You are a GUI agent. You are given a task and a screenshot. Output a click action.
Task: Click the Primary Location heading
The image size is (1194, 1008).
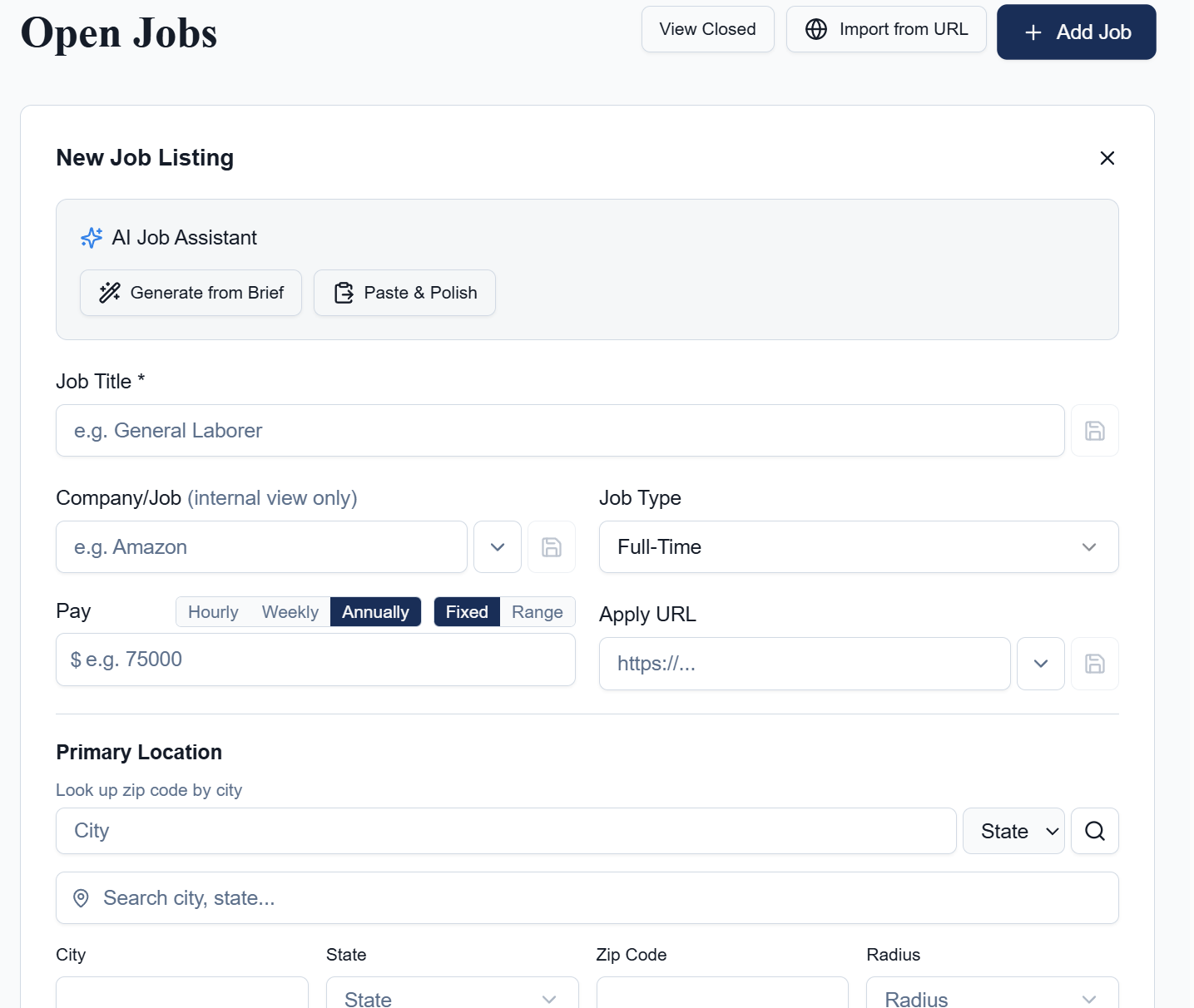pyautogui.click(x=139, y=753)
